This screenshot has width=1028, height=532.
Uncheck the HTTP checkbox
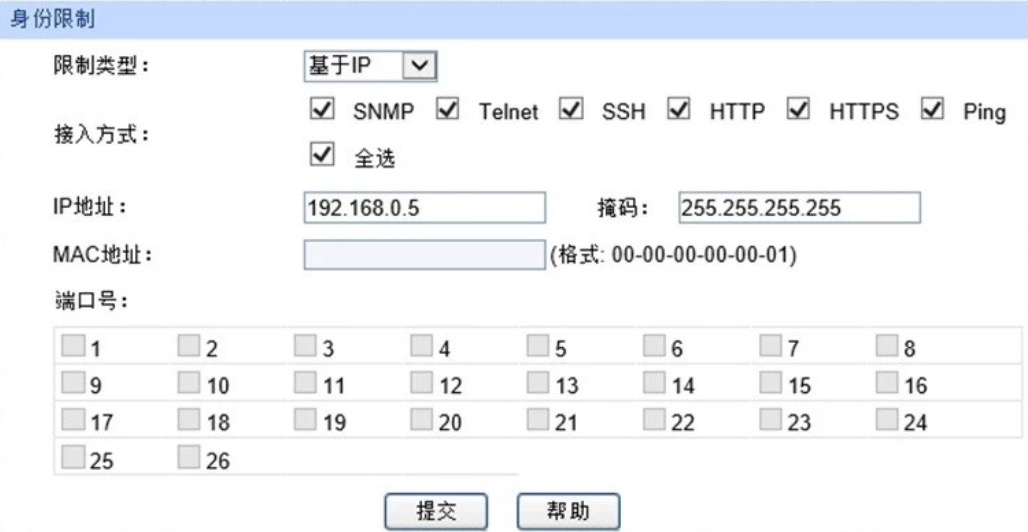click(679, 110)
